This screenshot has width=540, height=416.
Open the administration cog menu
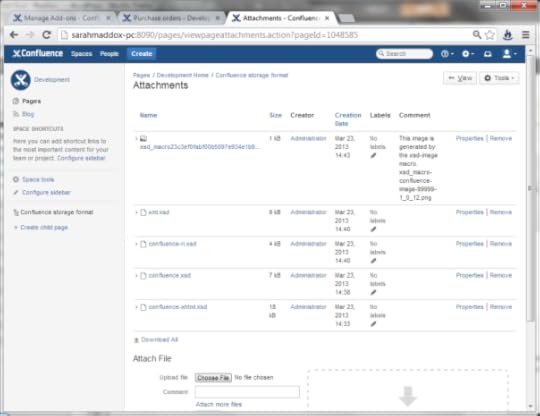coord(468,54)
